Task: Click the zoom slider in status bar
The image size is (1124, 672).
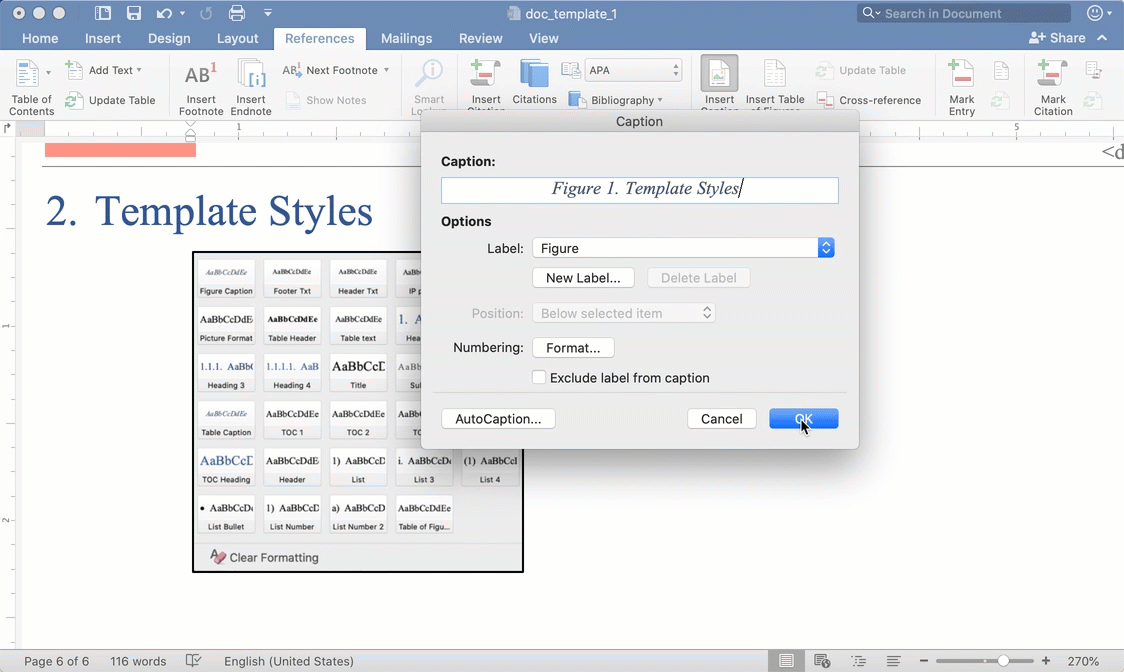Action: click(x=1002, y=661)
